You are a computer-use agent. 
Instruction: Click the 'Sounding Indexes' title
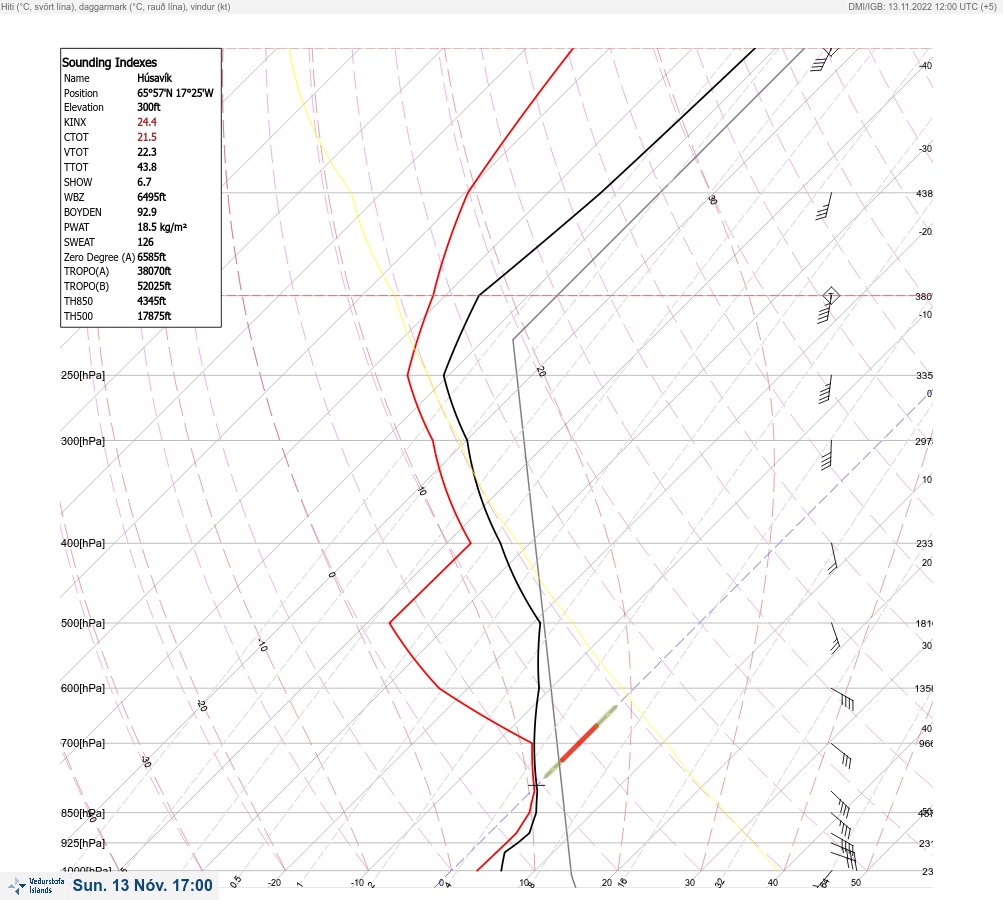pos(109,62)
